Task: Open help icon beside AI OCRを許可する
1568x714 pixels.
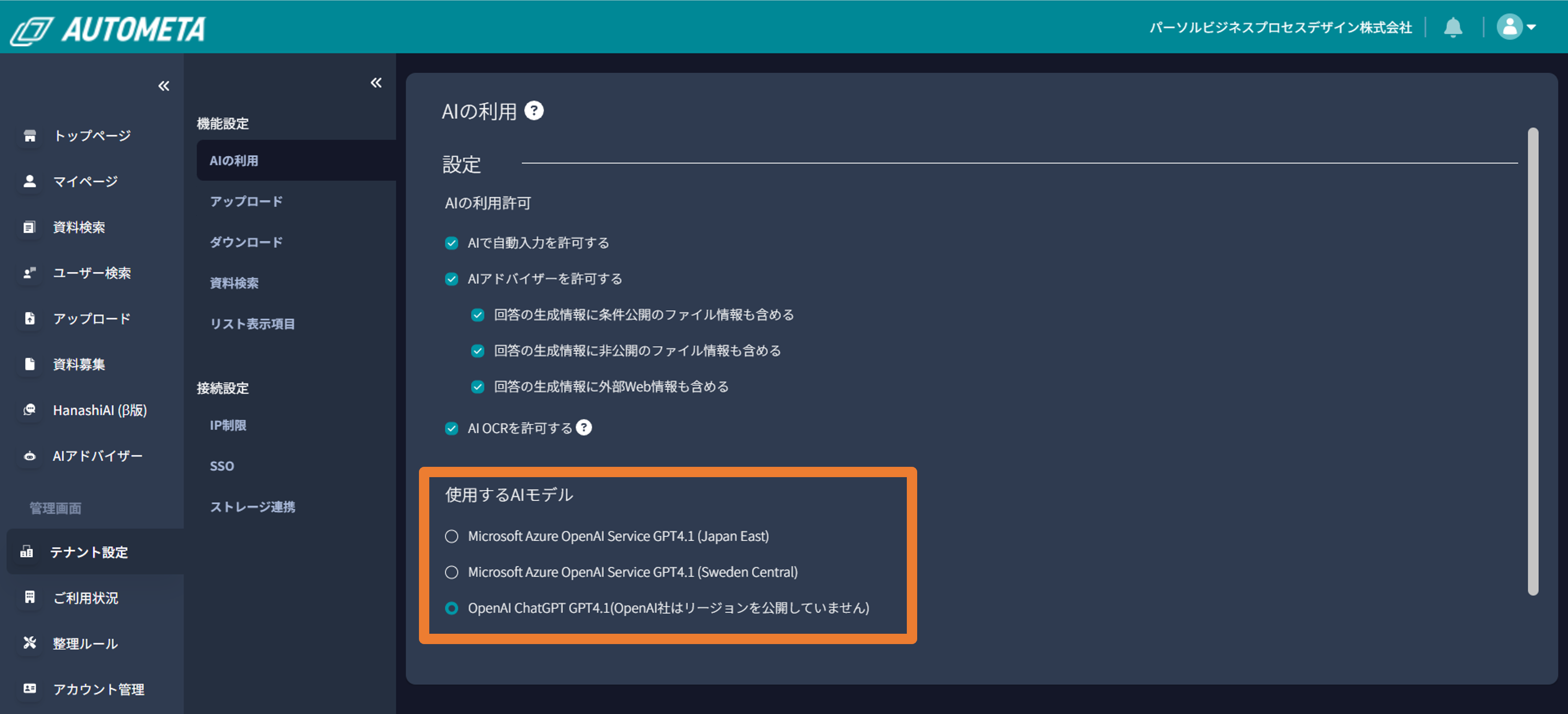Action: [584, 428]
